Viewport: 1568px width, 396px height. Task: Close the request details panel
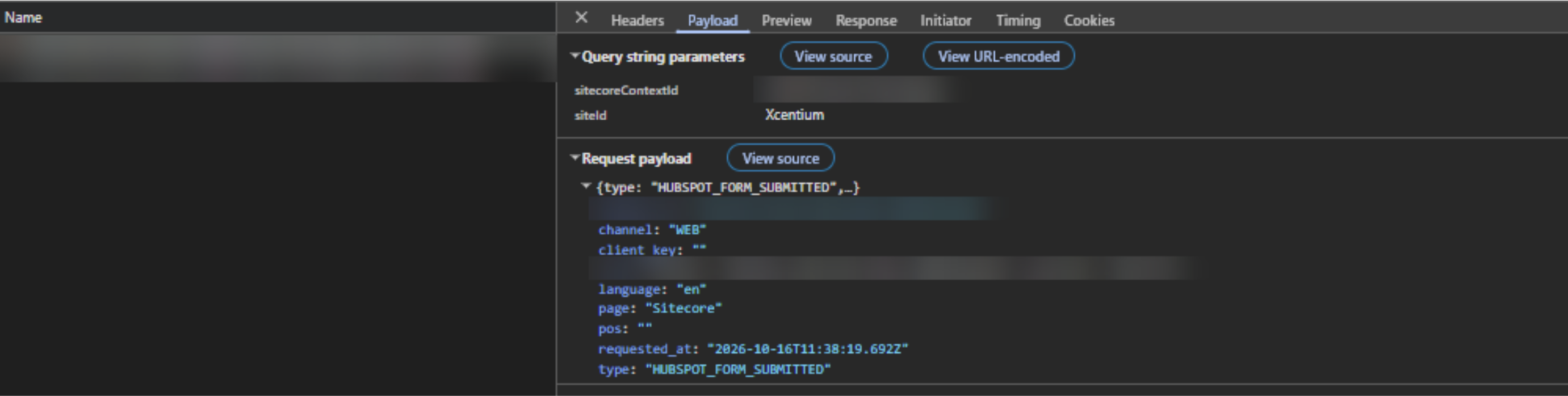point(581,18)
